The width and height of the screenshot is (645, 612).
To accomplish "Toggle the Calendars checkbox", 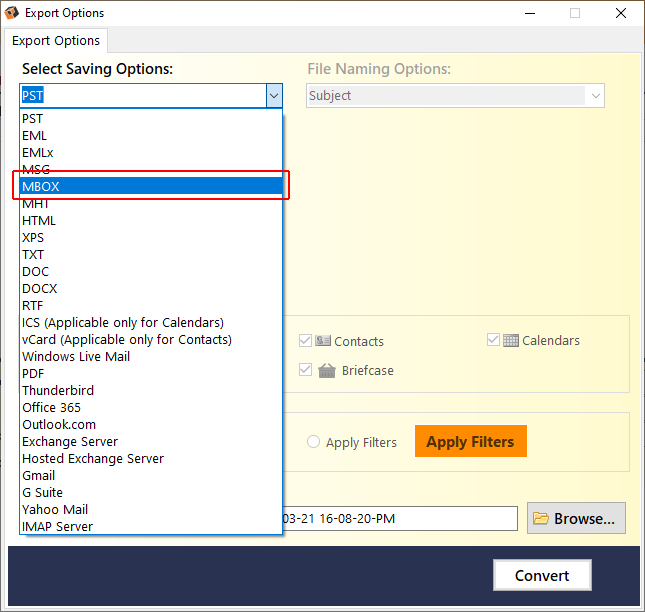I will point(493,340).
